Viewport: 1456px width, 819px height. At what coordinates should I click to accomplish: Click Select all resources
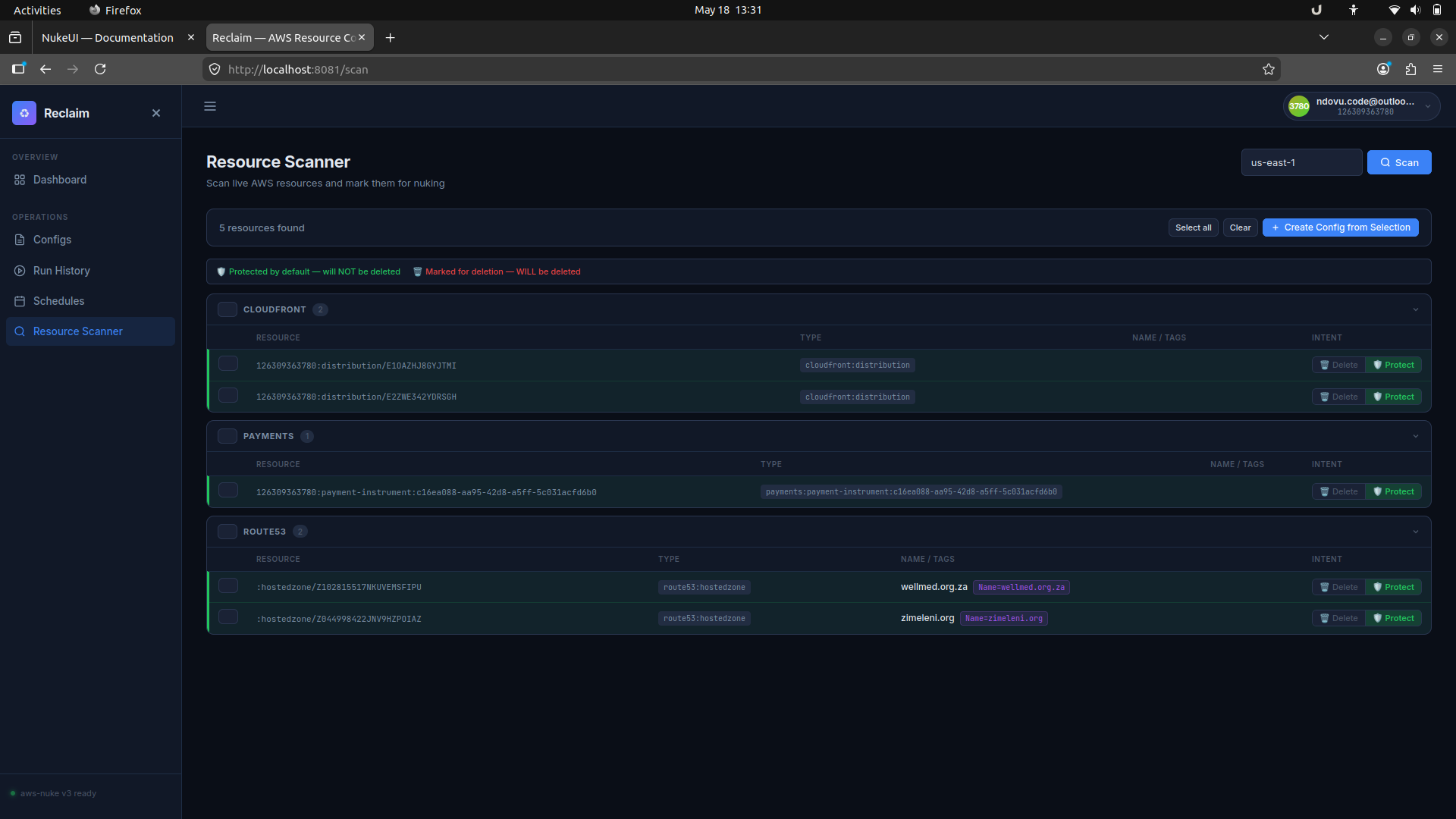click(1193, 227)
